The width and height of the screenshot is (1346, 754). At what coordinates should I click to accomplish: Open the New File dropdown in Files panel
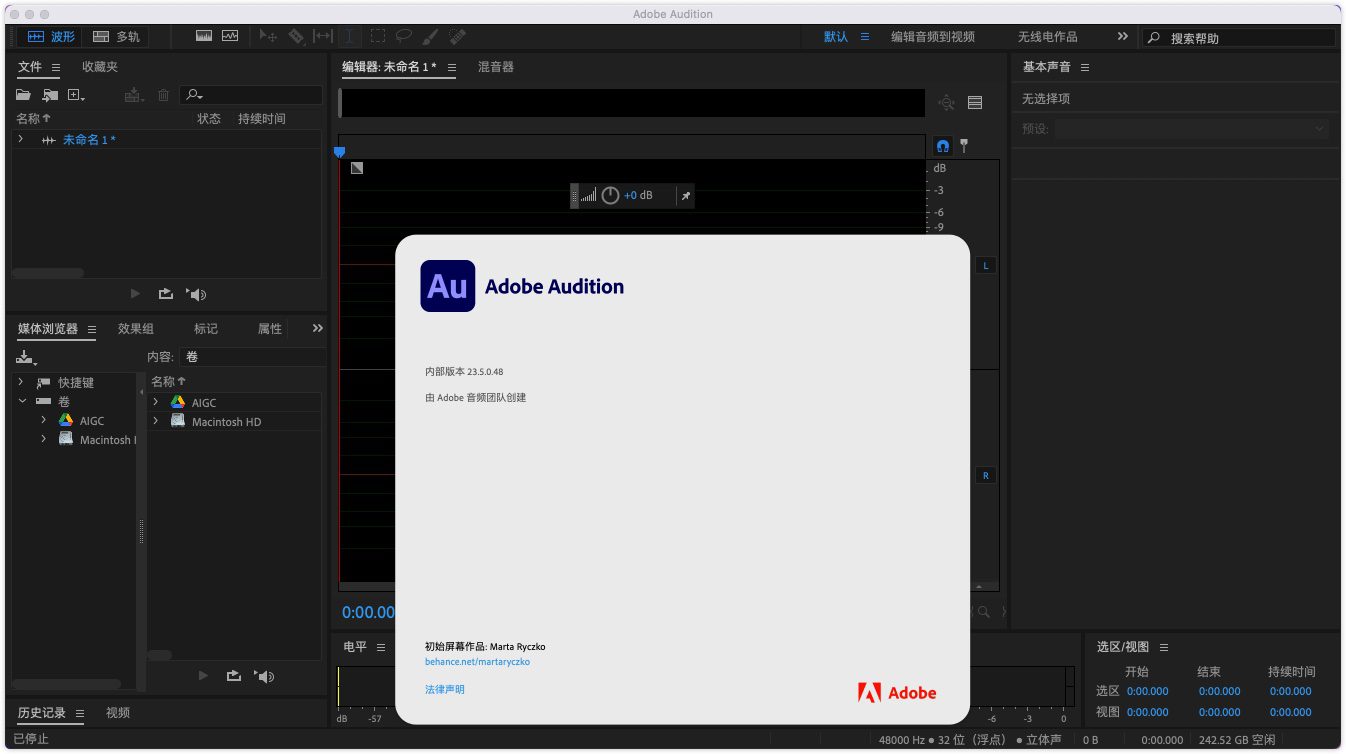click(x=76, y=95)
